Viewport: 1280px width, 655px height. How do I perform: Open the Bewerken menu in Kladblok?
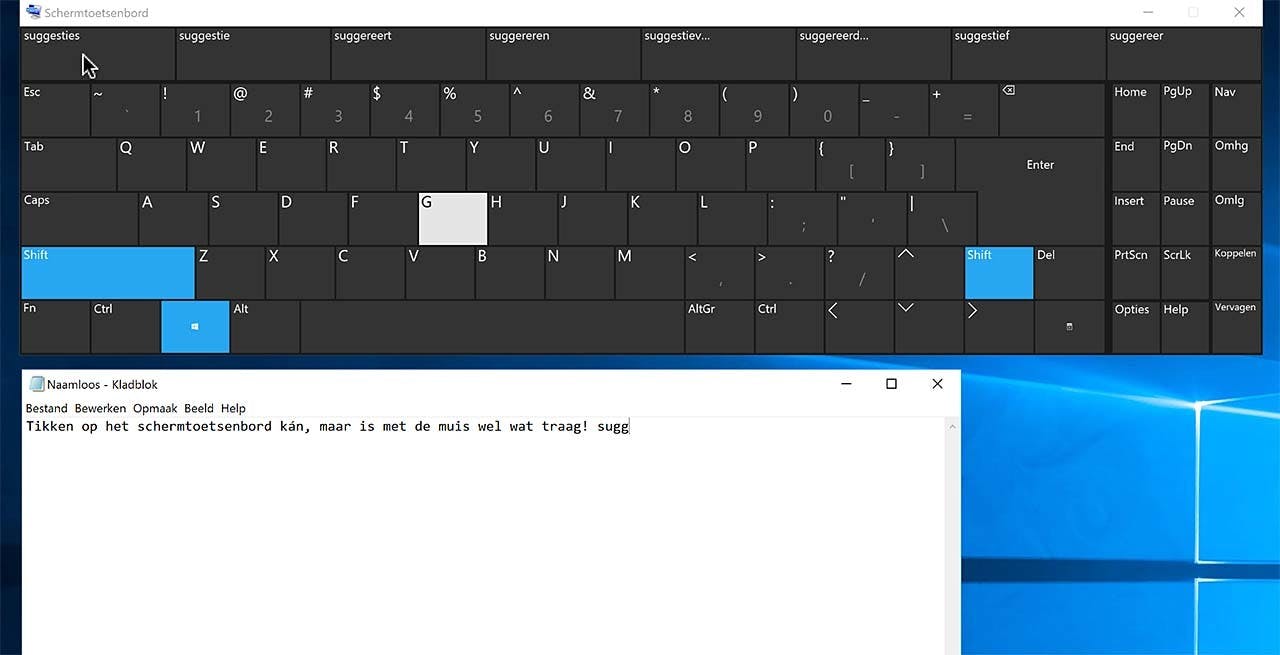[100, 408]
